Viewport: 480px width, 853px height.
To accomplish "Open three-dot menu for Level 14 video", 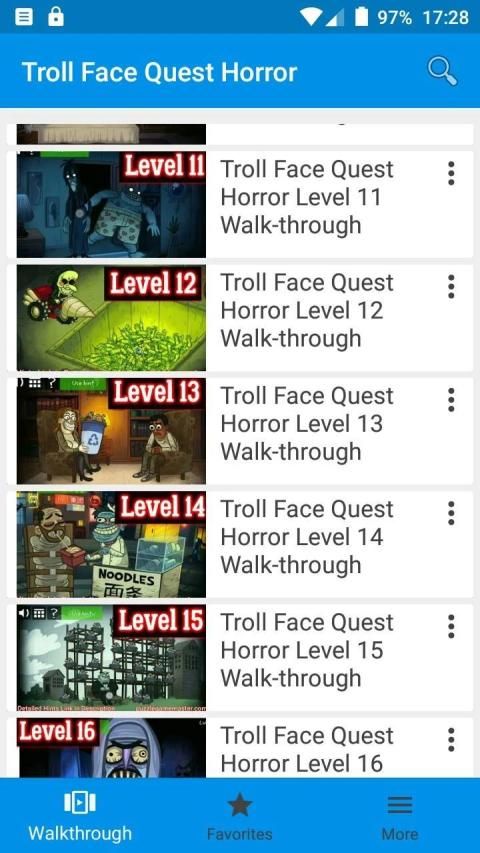I will click(x=451, y=513).
